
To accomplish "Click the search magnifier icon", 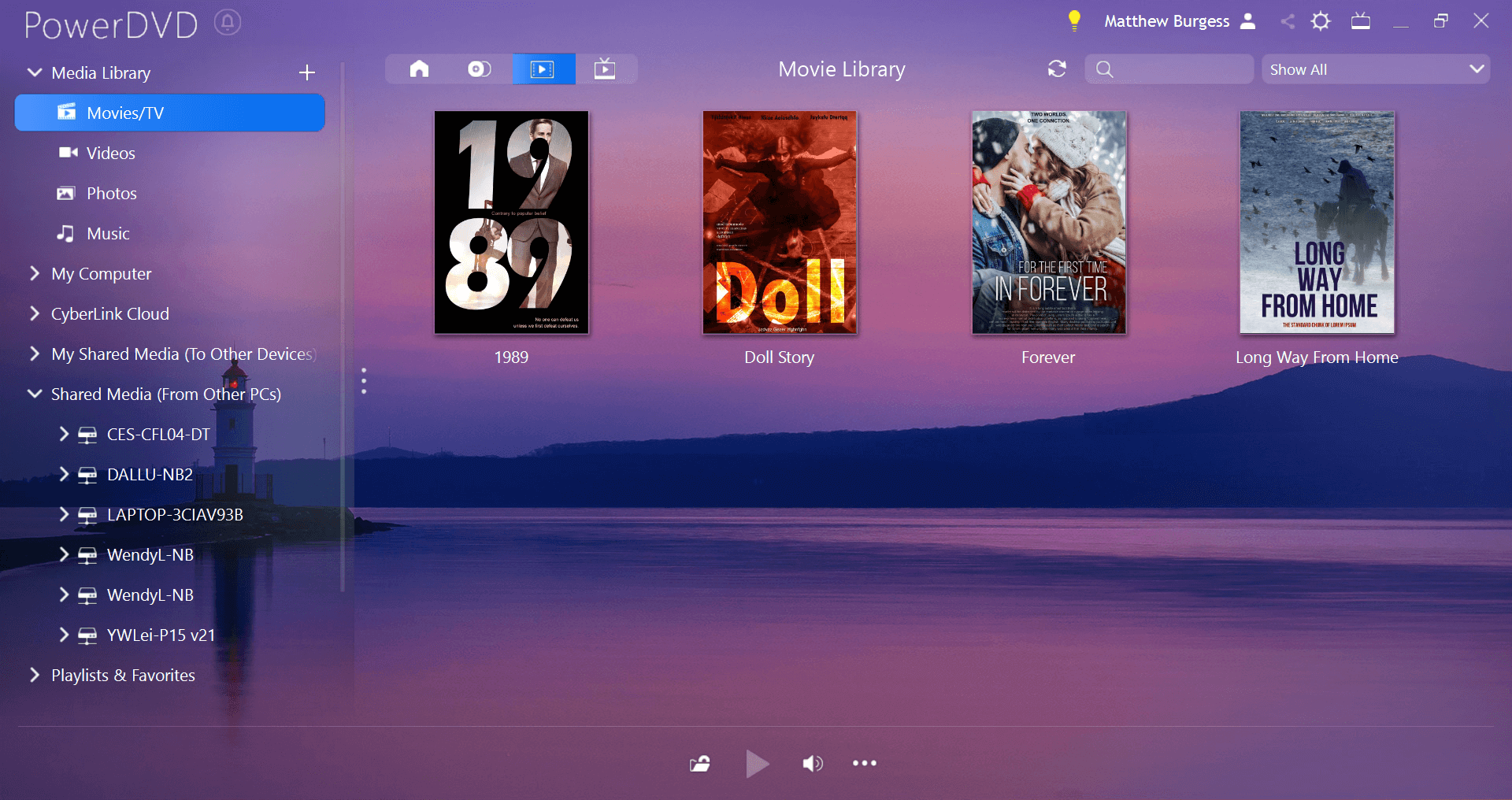I will 1105,69.
